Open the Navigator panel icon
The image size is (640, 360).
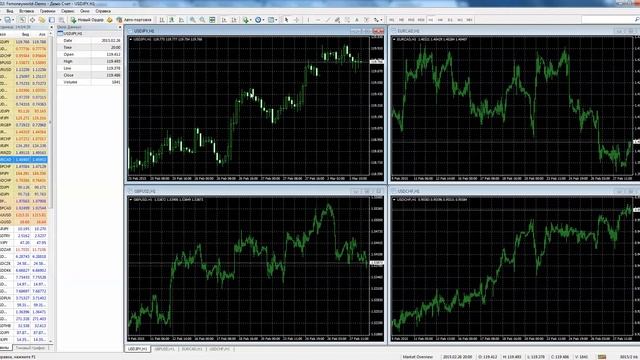[x=42, y=20]
